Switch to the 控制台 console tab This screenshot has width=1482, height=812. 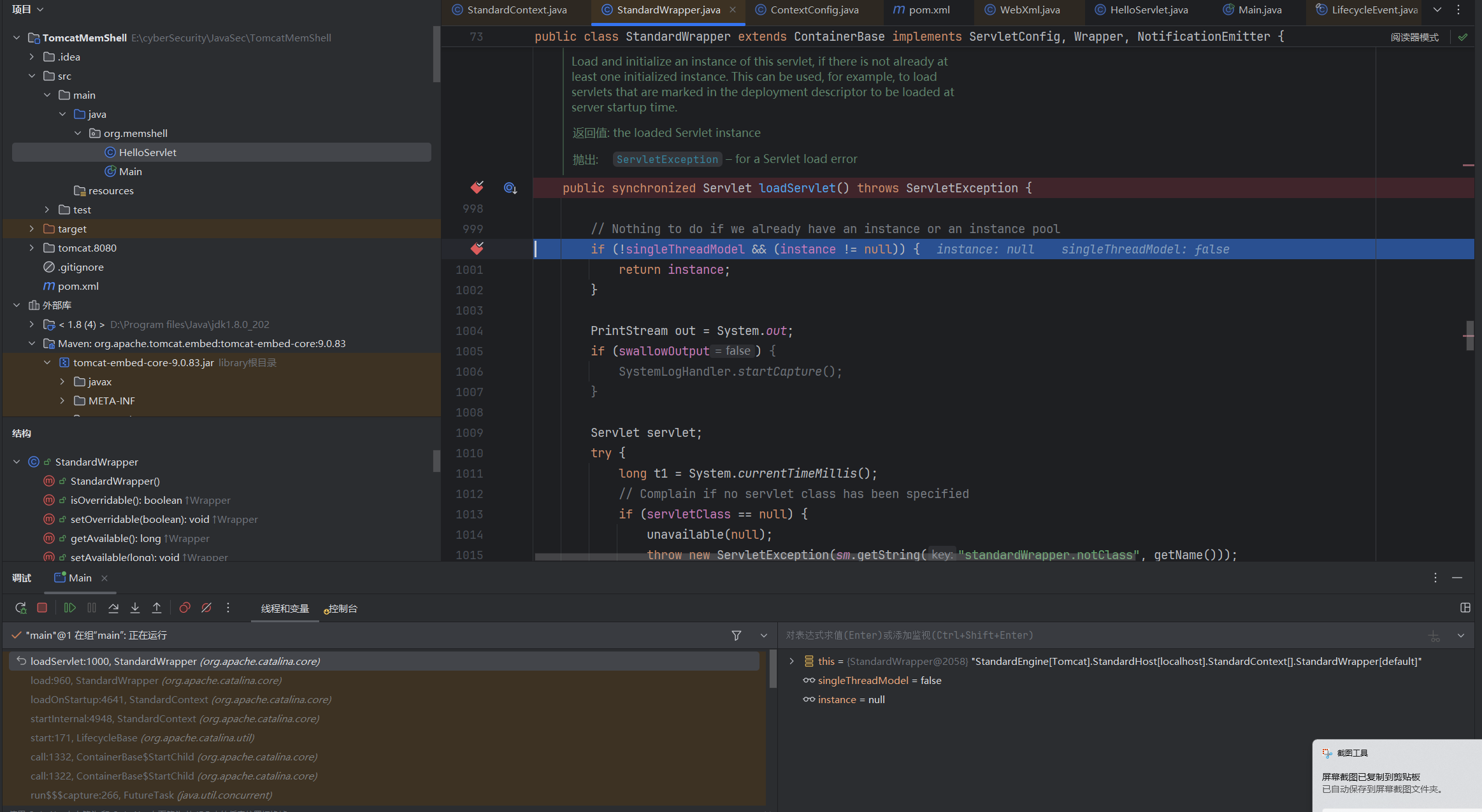tap(342, 609)
